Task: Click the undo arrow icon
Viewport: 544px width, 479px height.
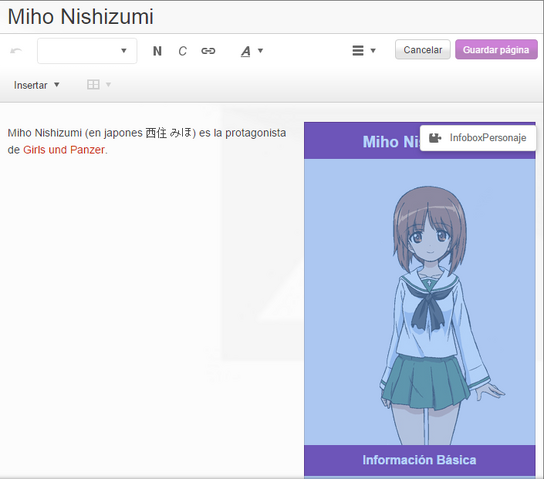Action: coord(16,51)
